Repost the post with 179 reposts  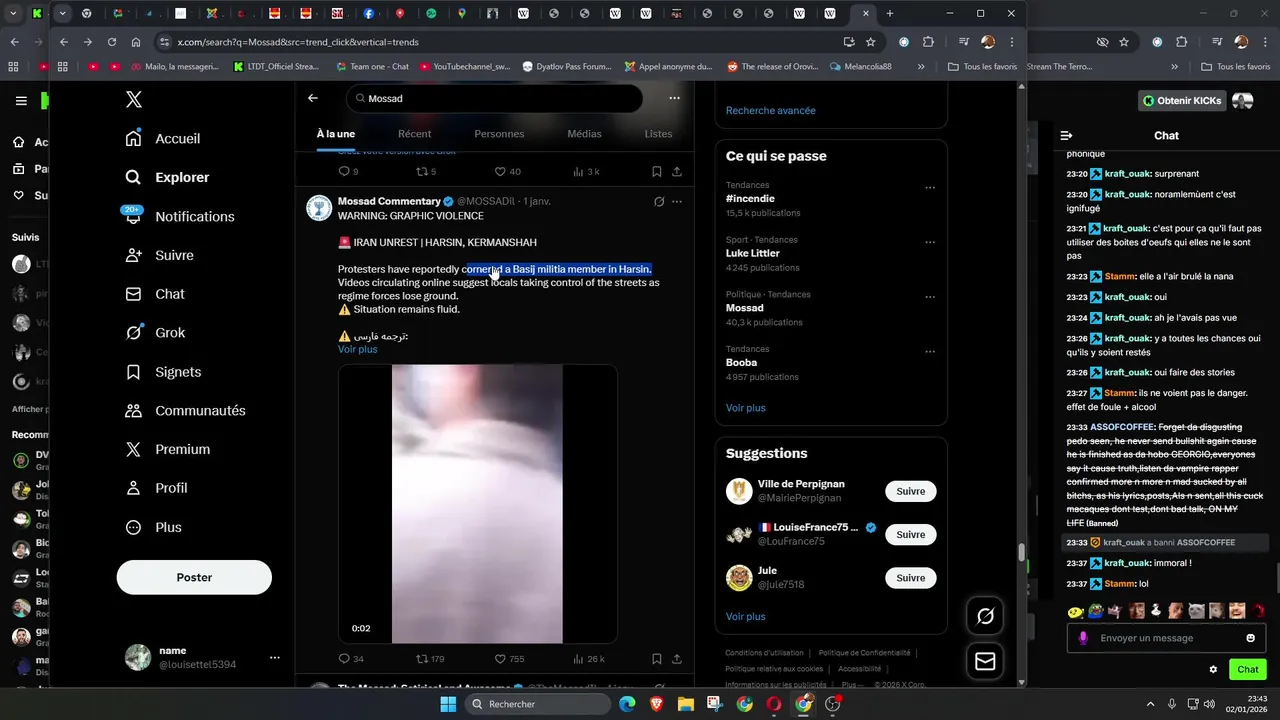point(430,659)
